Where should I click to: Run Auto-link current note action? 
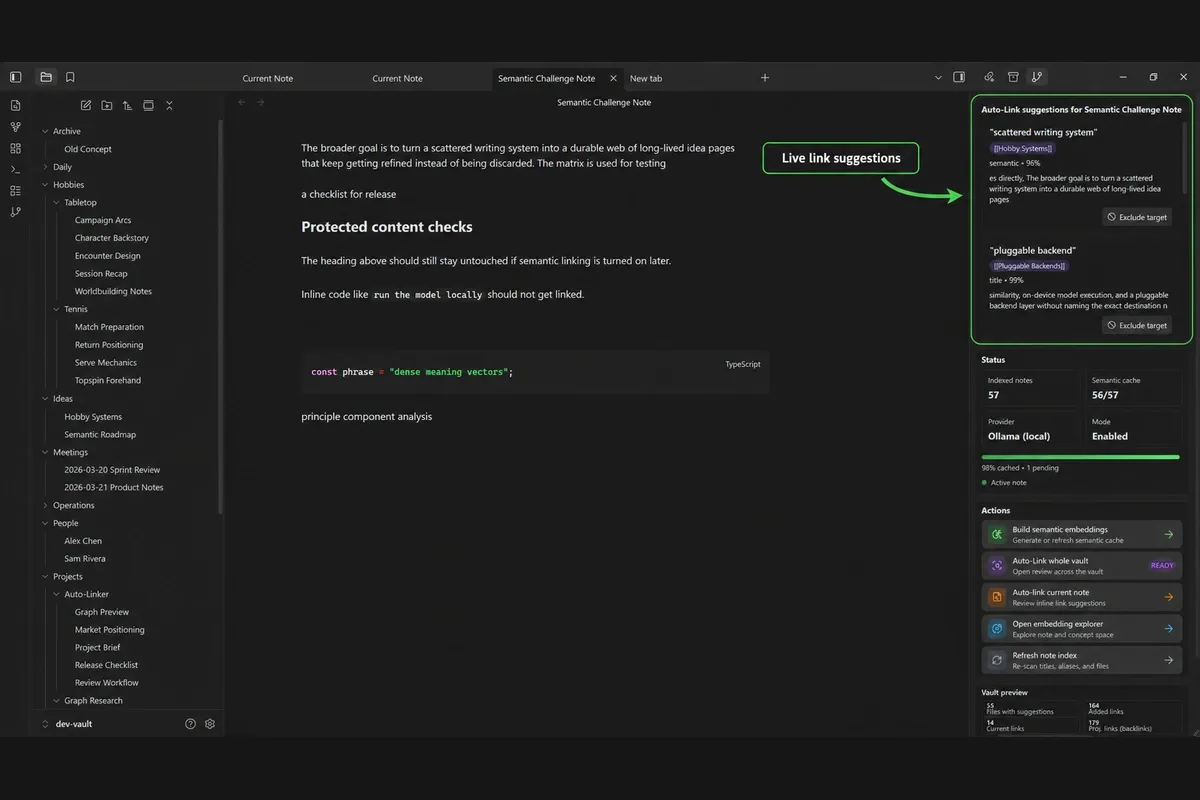pyautogui.click(x=1082, y=597)
